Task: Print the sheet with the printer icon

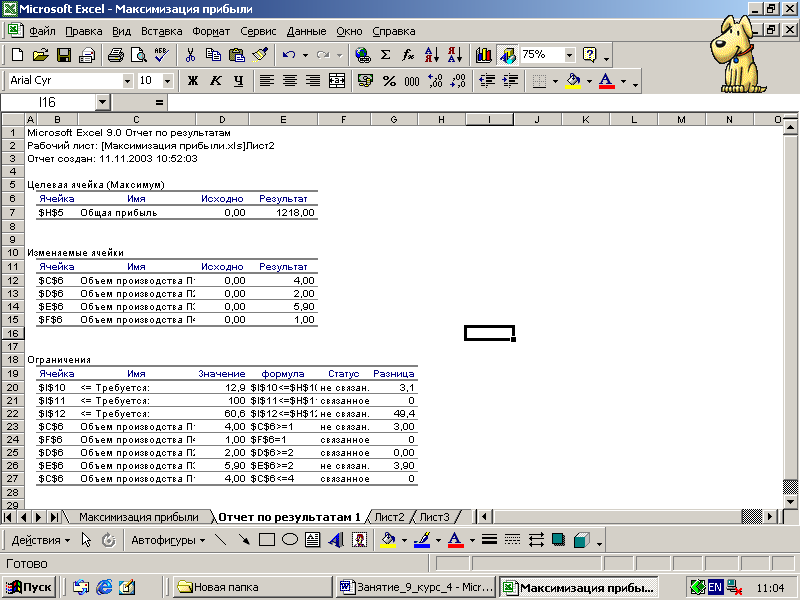Action: (x=115, y=55)
